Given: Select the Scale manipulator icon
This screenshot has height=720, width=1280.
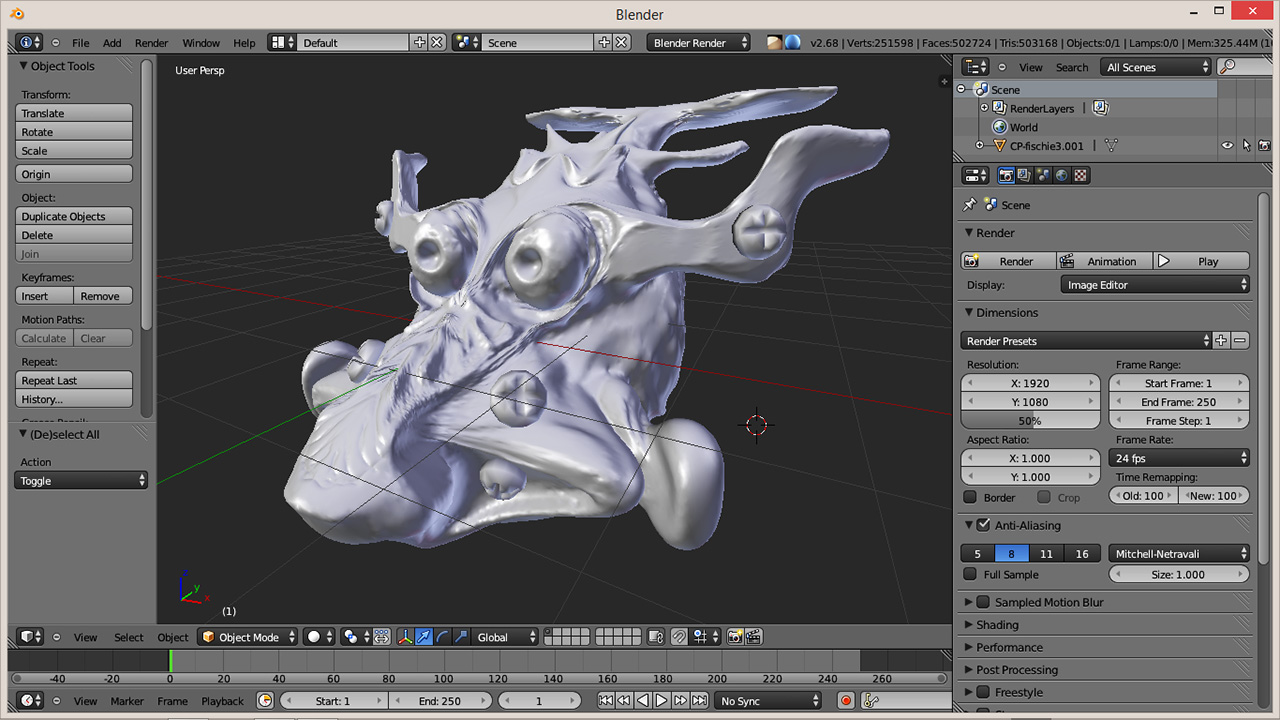Looking at the screenshot, I should click(461, 637).
